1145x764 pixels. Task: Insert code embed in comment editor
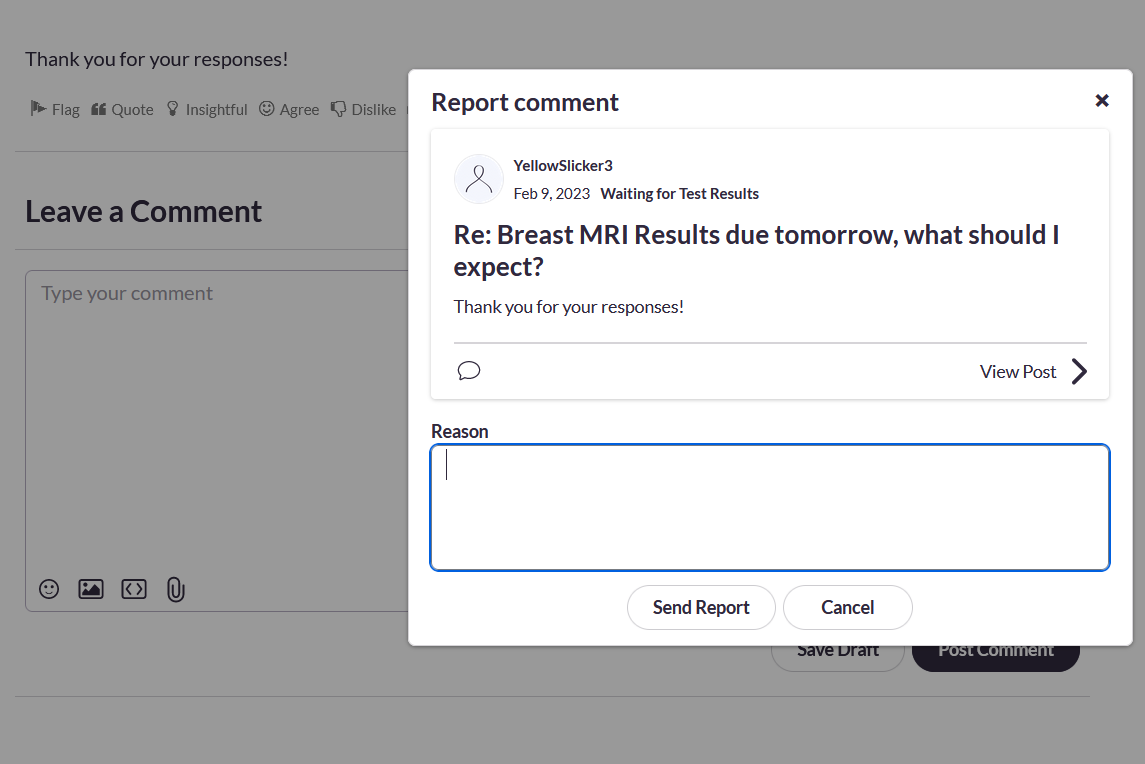134,589
